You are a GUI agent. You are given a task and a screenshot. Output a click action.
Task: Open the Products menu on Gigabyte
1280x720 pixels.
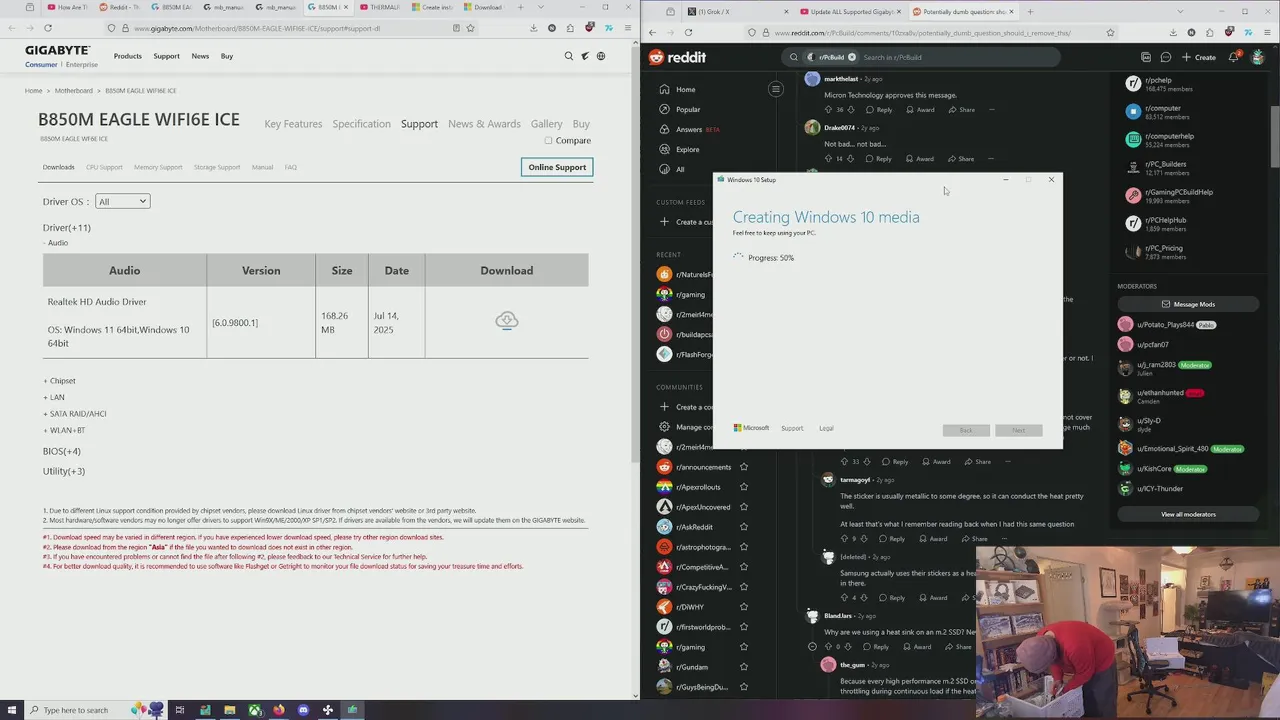coord(127,56)
